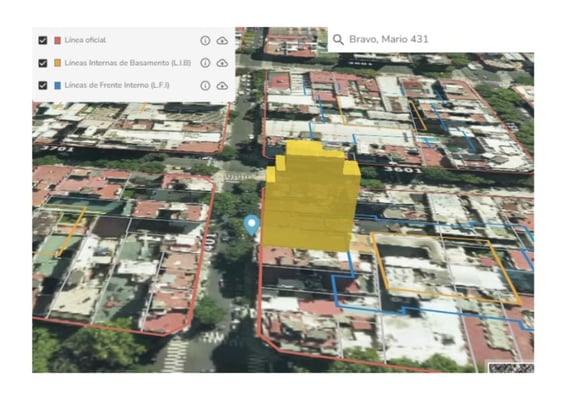The width and height of the screenshot is (577, 400).
Task: Click cloud download for Líneas Internas de Basamento
Action: tap(222, 63)
